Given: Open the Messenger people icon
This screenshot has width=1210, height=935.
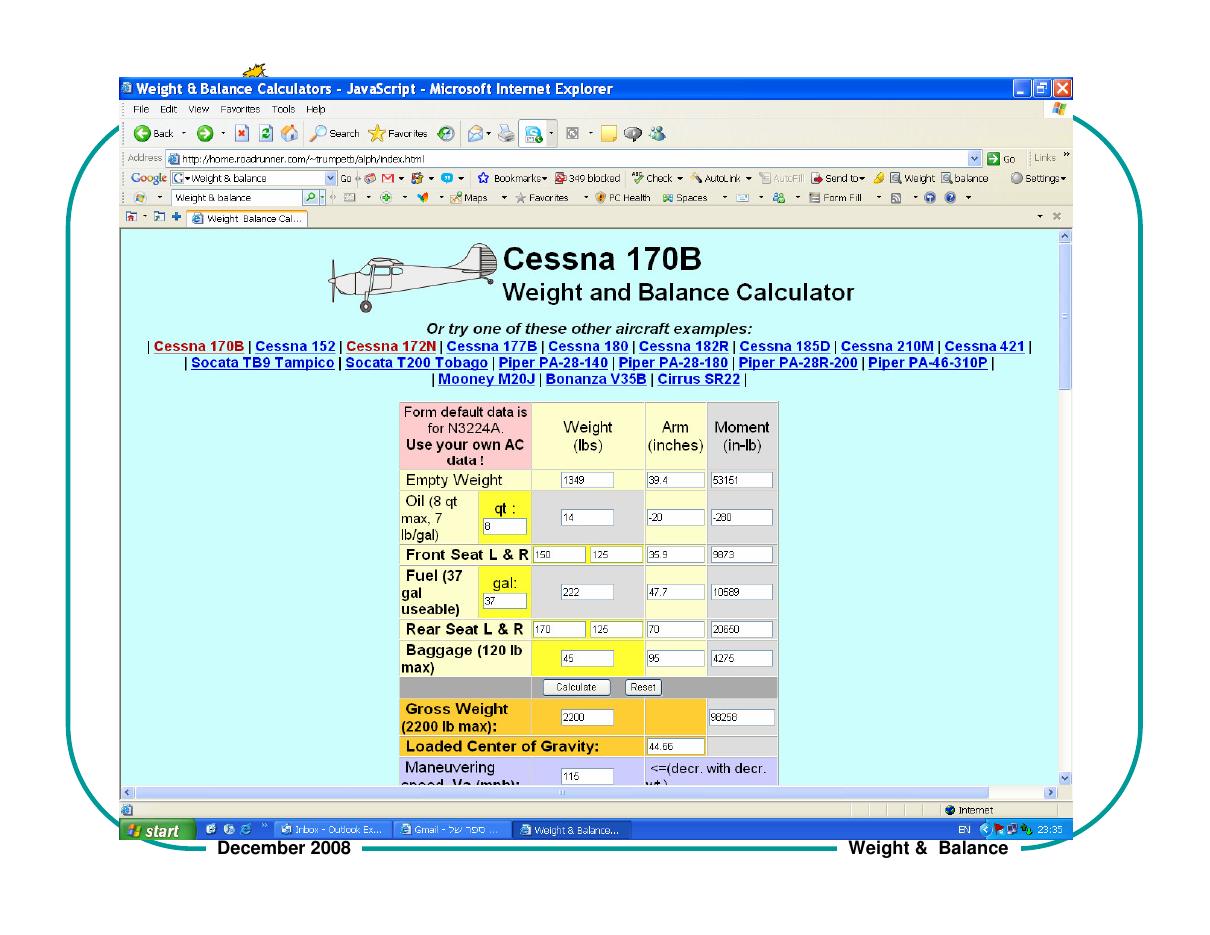Looking at the screenshot, I should (655, 134).
